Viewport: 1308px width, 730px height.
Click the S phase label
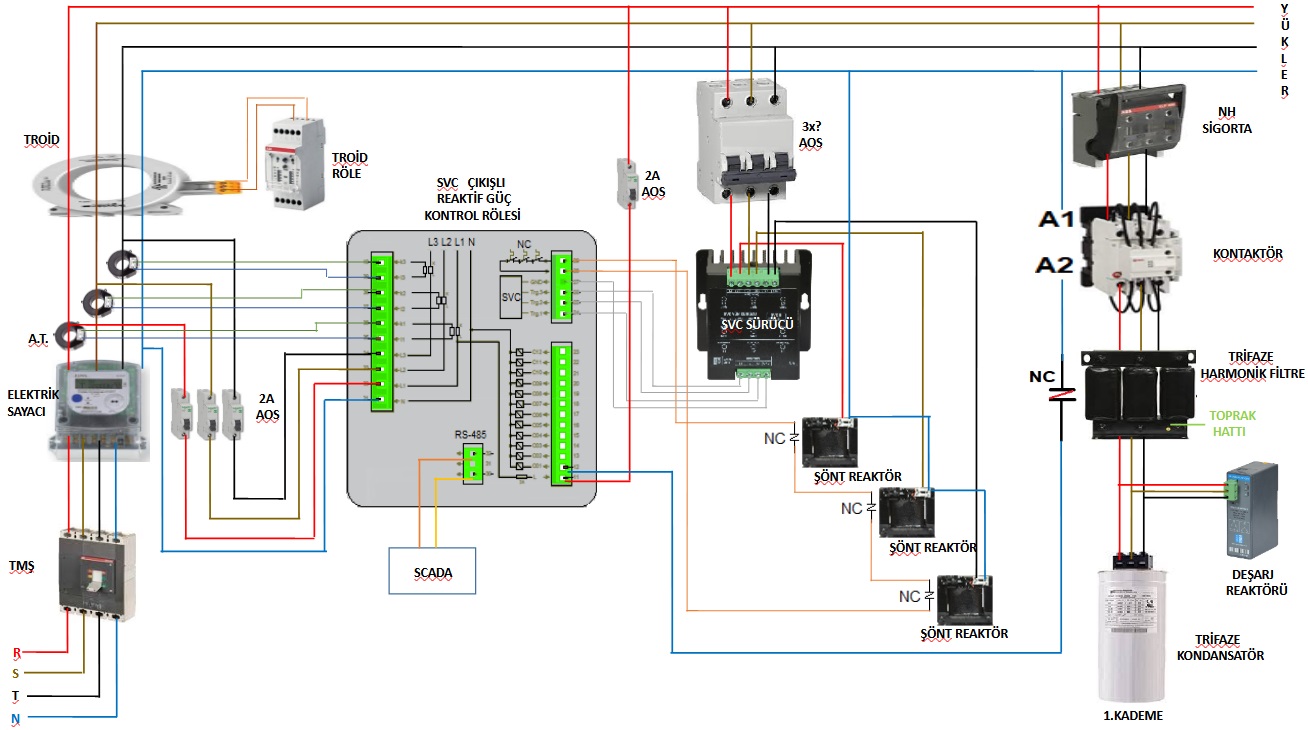tap(15, 674)
